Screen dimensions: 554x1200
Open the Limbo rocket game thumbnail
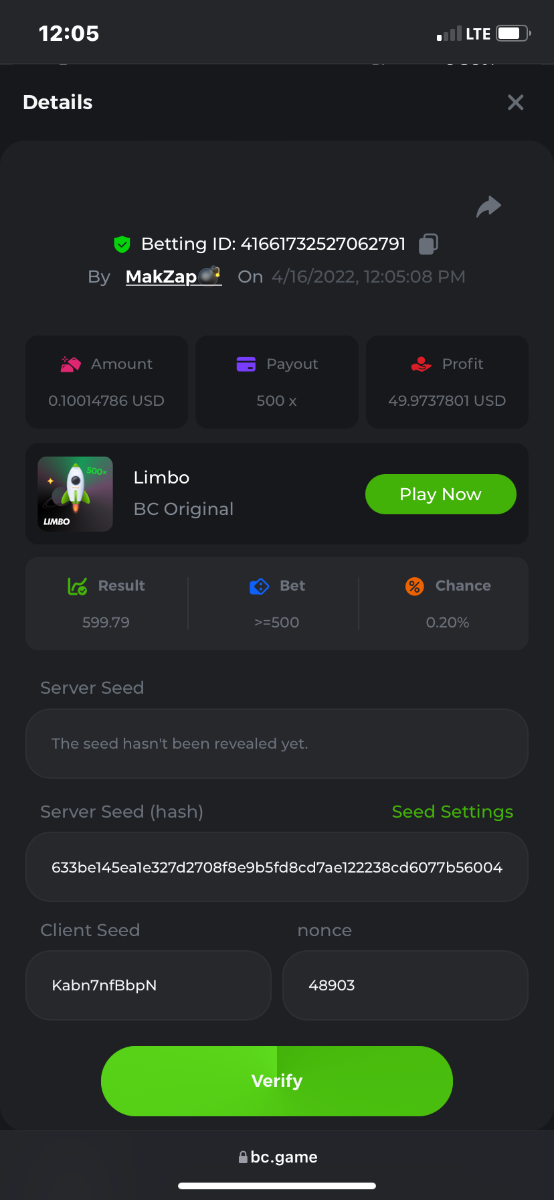pyautogui.click(x=75, y=494)
